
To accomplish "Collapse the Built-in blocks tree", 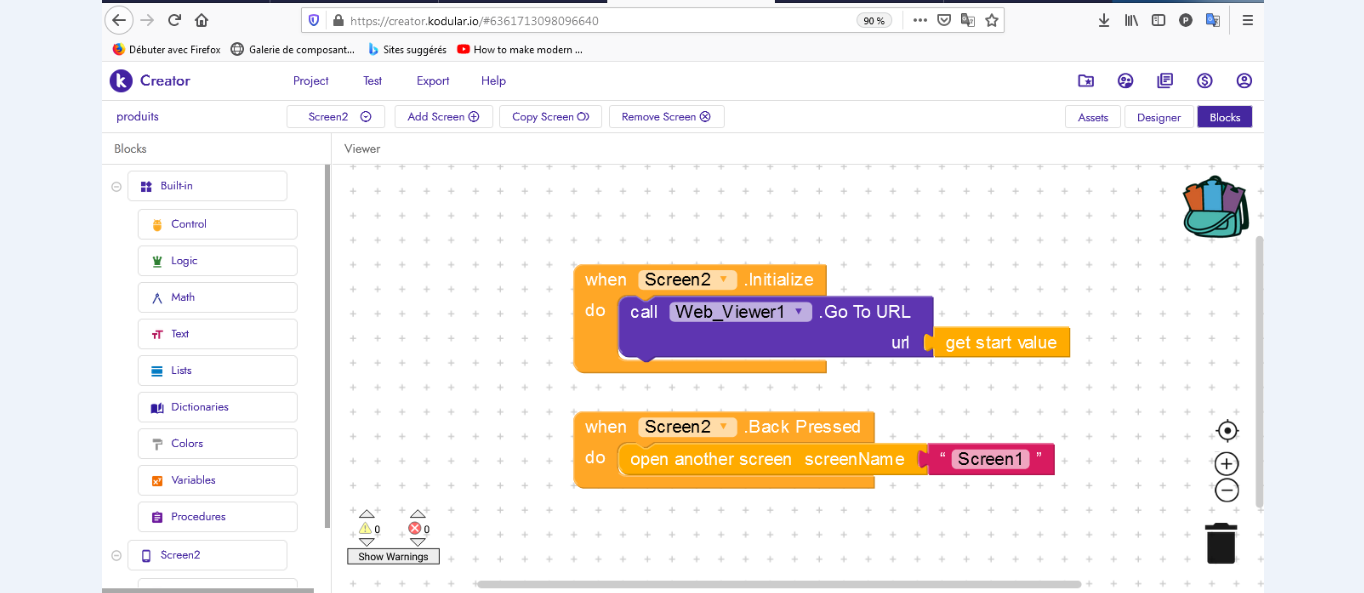I will click(x=116, y=187).
